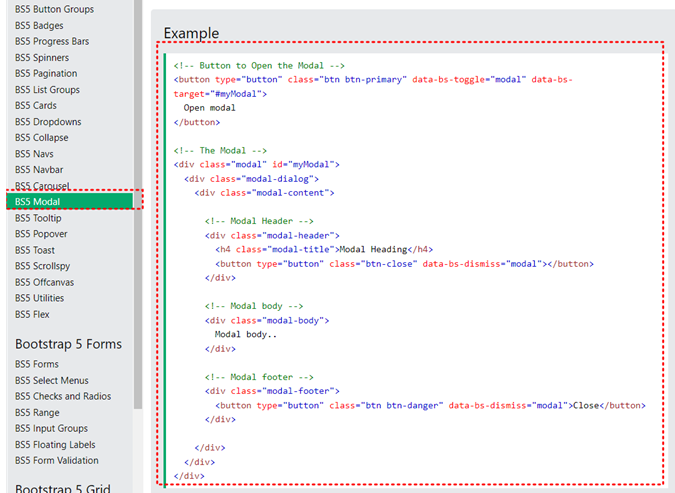
Task: Click the sidebar vertical scrollbar thumb
Action: pos(138,204)
